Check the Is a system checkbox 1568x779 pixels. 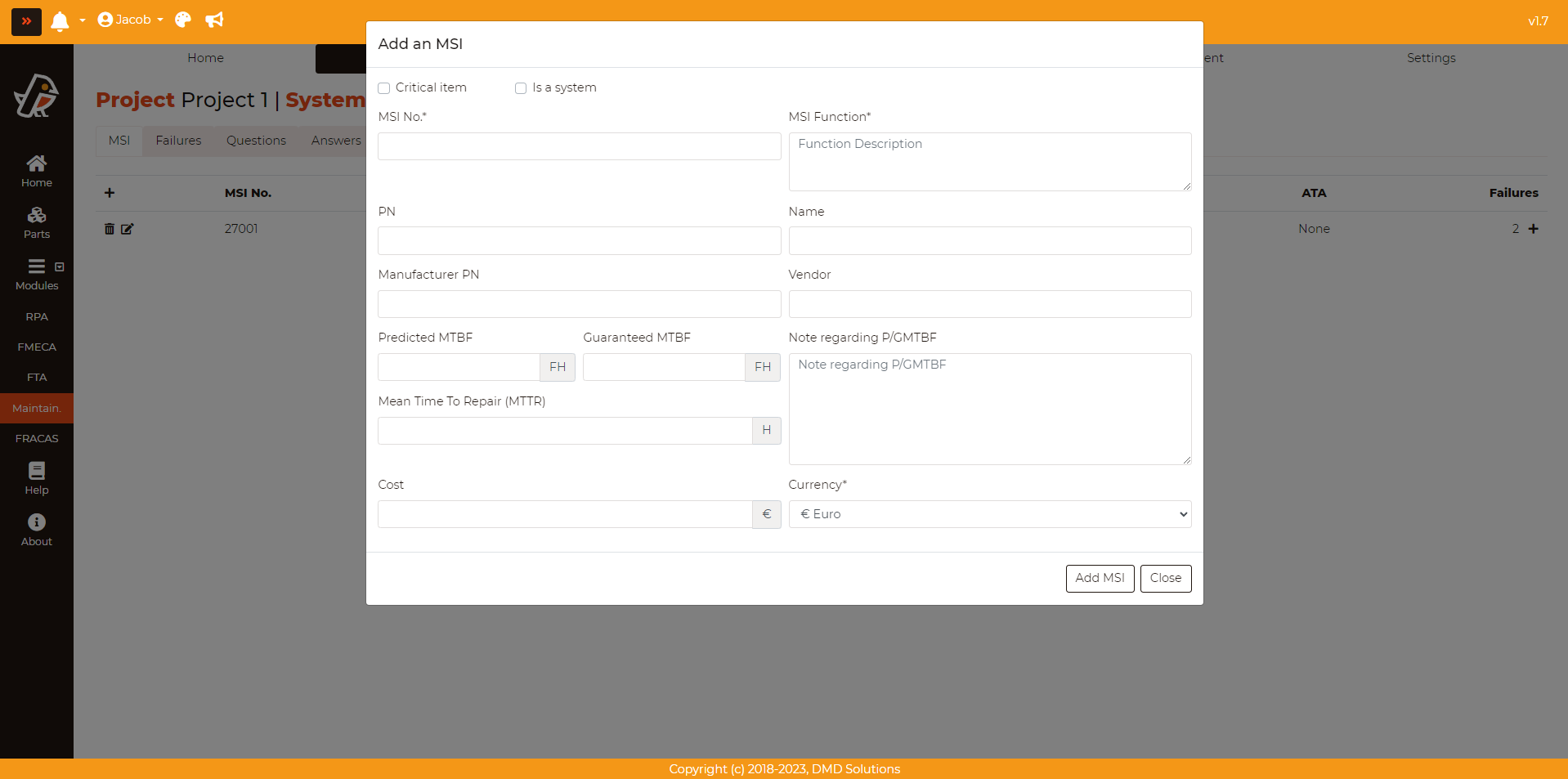click(521, 88)
